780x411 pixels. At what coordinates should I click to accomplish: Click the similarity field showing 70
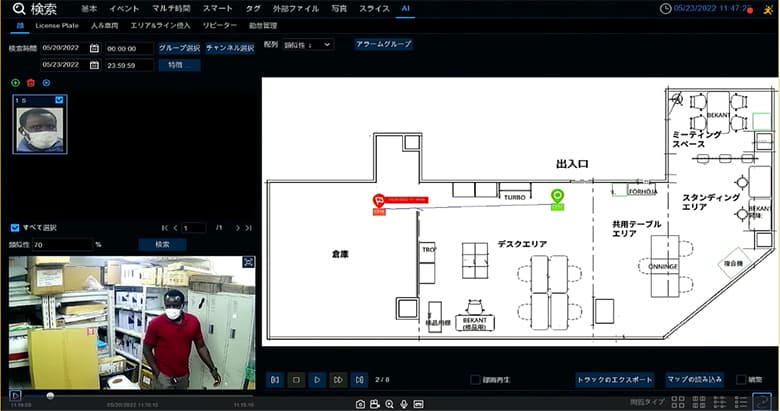click(63, 244)
